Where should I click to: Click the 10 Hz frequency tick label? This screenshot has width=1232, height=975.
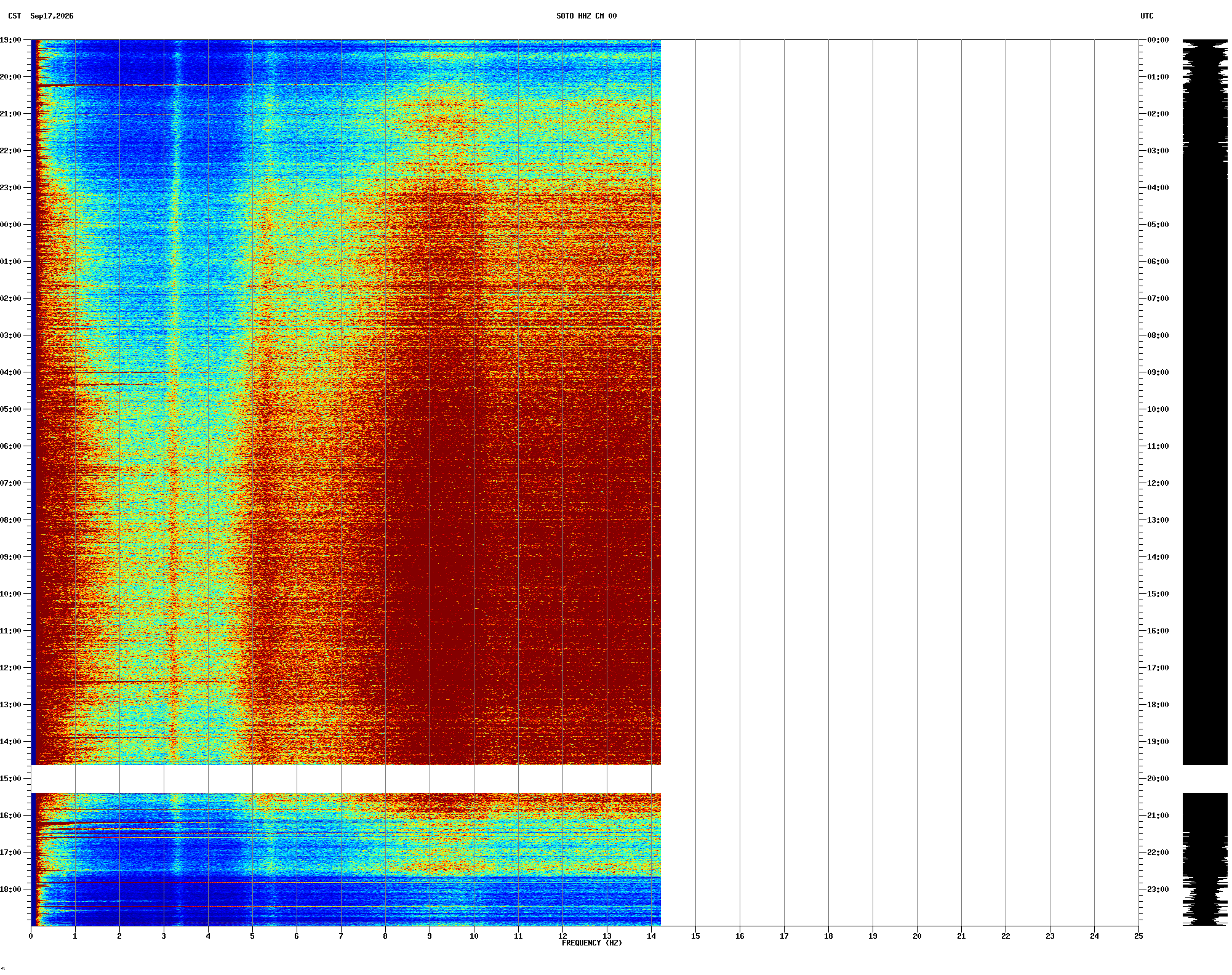[474, 936]
